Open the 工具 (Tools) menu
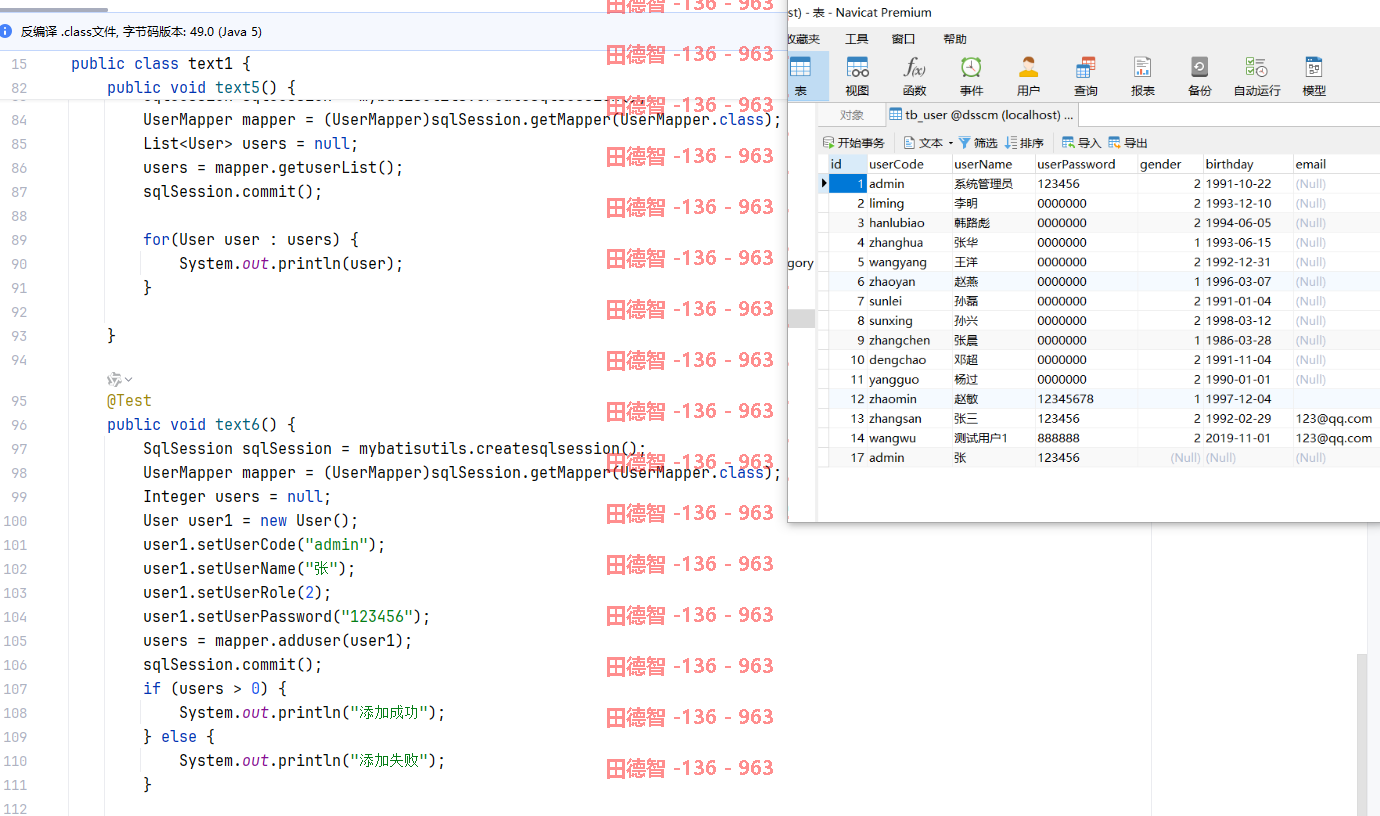This screenshot has width=1380, height=816. tap(856, 39)
